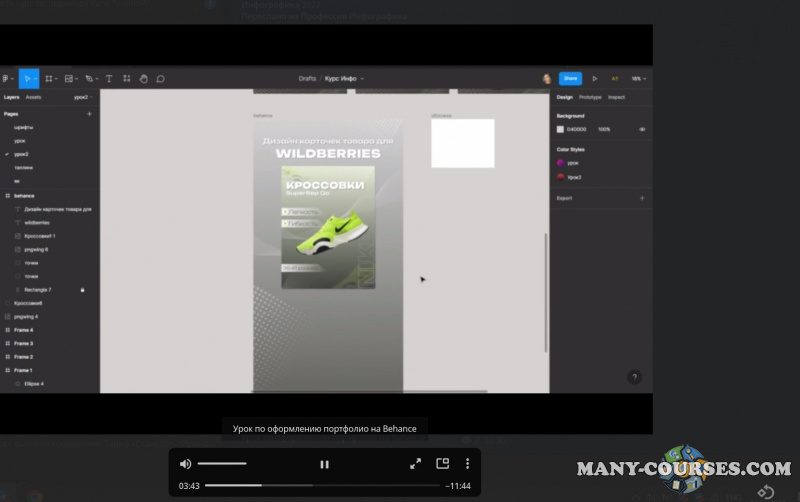Open the help question mark button
Image resolution: width=800 pixels, height=502 pixels.
pyautogui.click(x=634, y=377)
